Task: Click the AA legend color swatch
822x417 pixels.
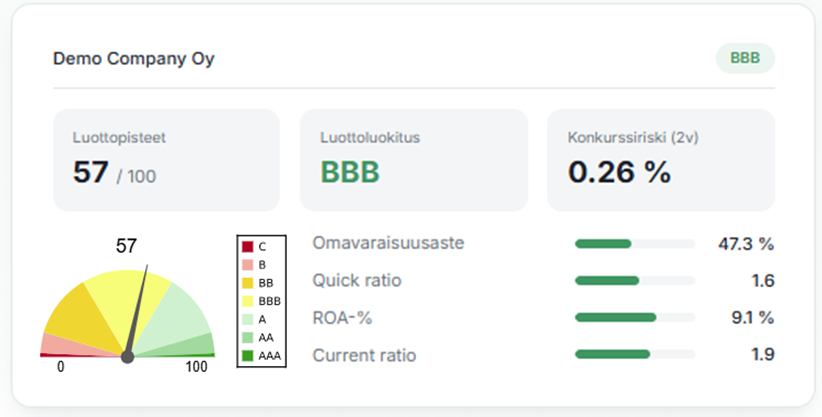Action: (247, 337)
